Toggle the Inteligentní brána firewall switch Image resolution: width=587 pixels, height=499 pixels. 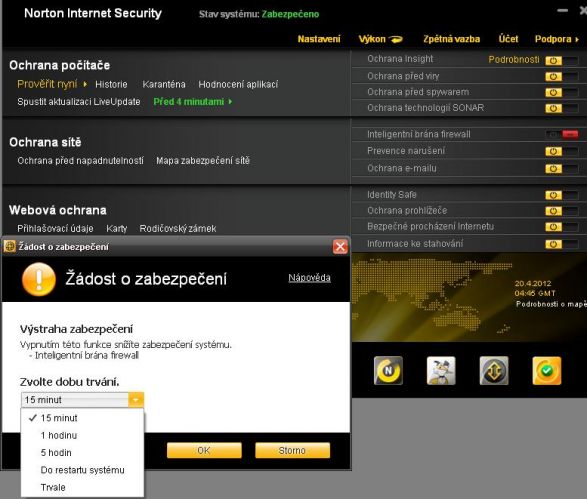[x=562, y=134]
